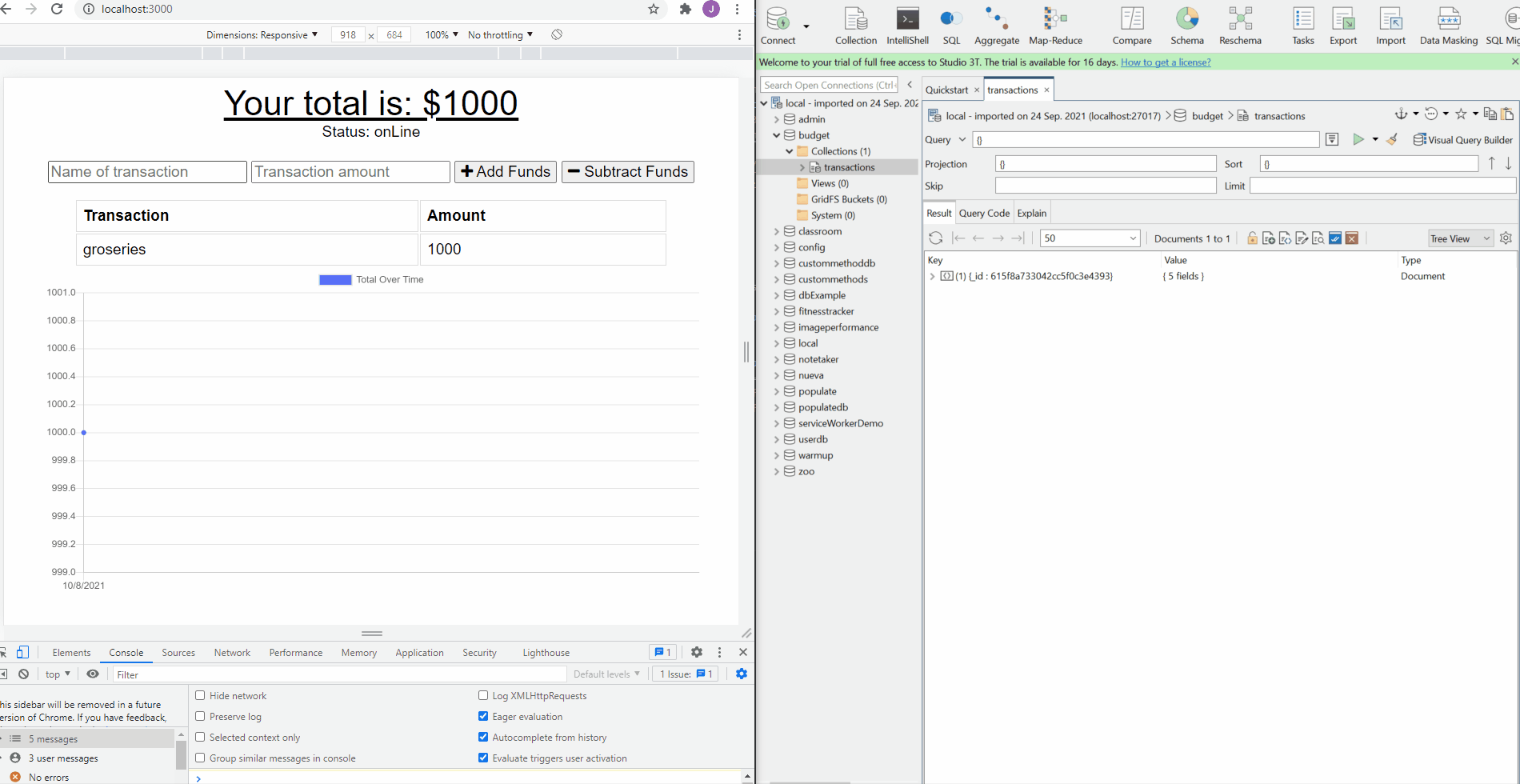Image resolution: width=1520 pixels, height=784 pixels.
Task: Click the Name of transaction input field
Action: 146,171
